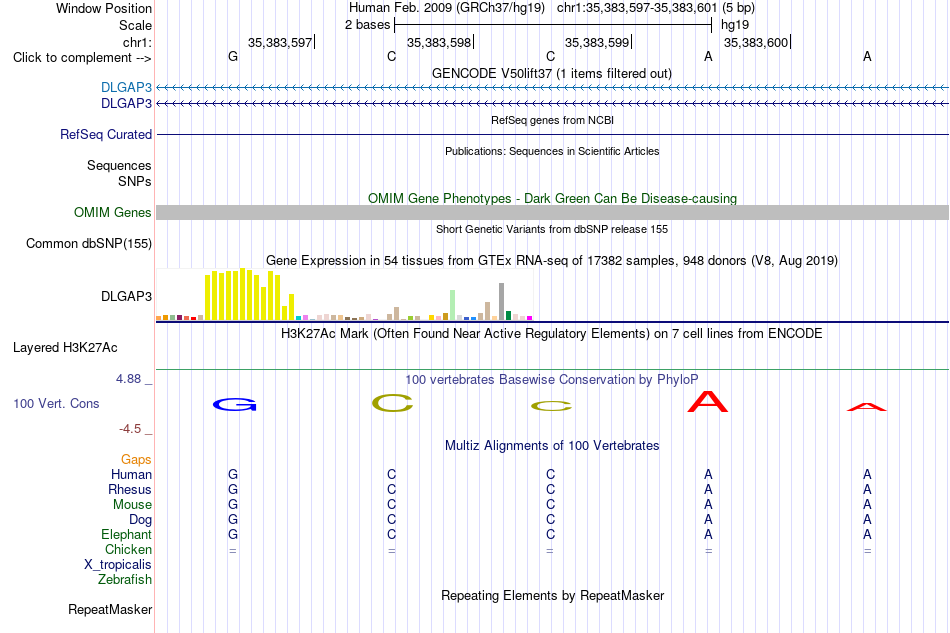This screenshot has height=633, width=950.
Task: Click the GTEx 'Gene Expression in 54 tissues' title
Action: coord(552,260)
